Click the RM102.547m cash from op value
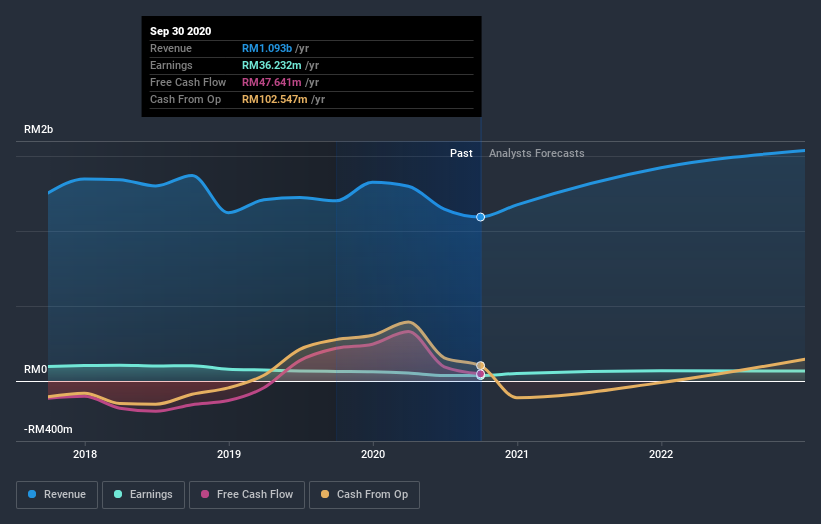Viewport: 821px width, 524px height. click(275, 99)
